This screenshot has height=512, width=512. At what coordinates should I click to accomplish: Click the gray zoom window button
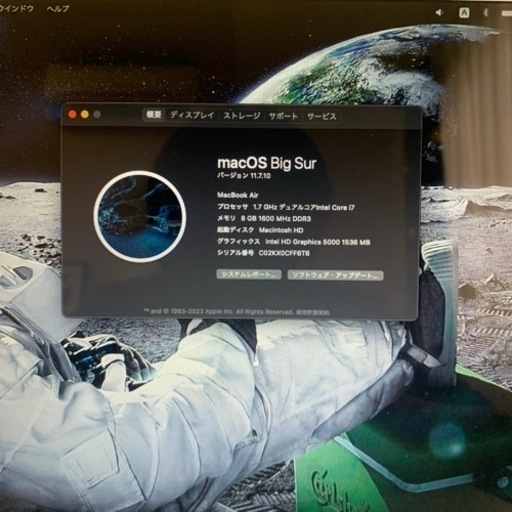click(x=97, y=114)
